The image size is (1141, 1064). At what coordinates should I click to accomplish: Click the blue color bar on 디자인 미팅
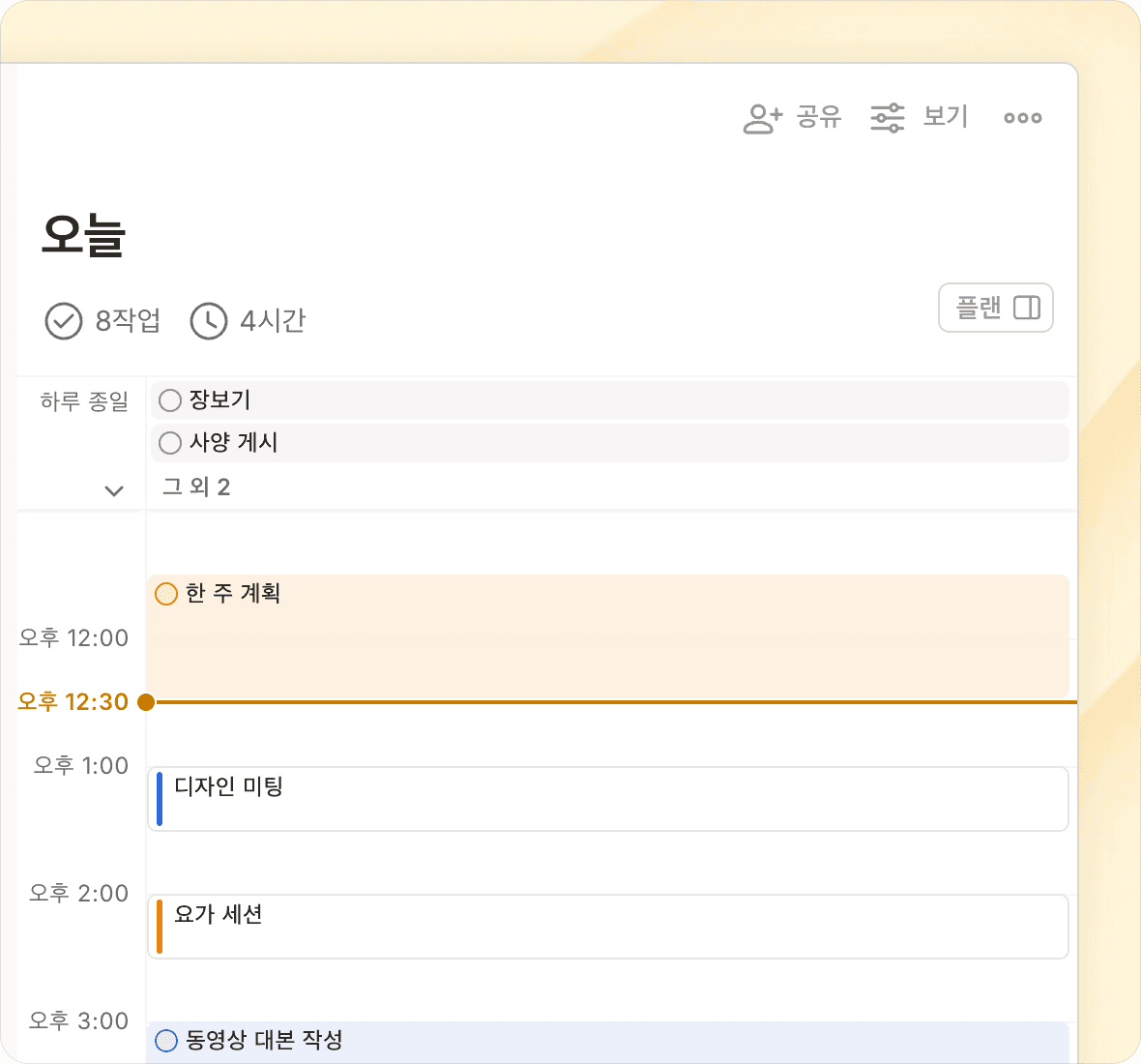tap(160, 799)
